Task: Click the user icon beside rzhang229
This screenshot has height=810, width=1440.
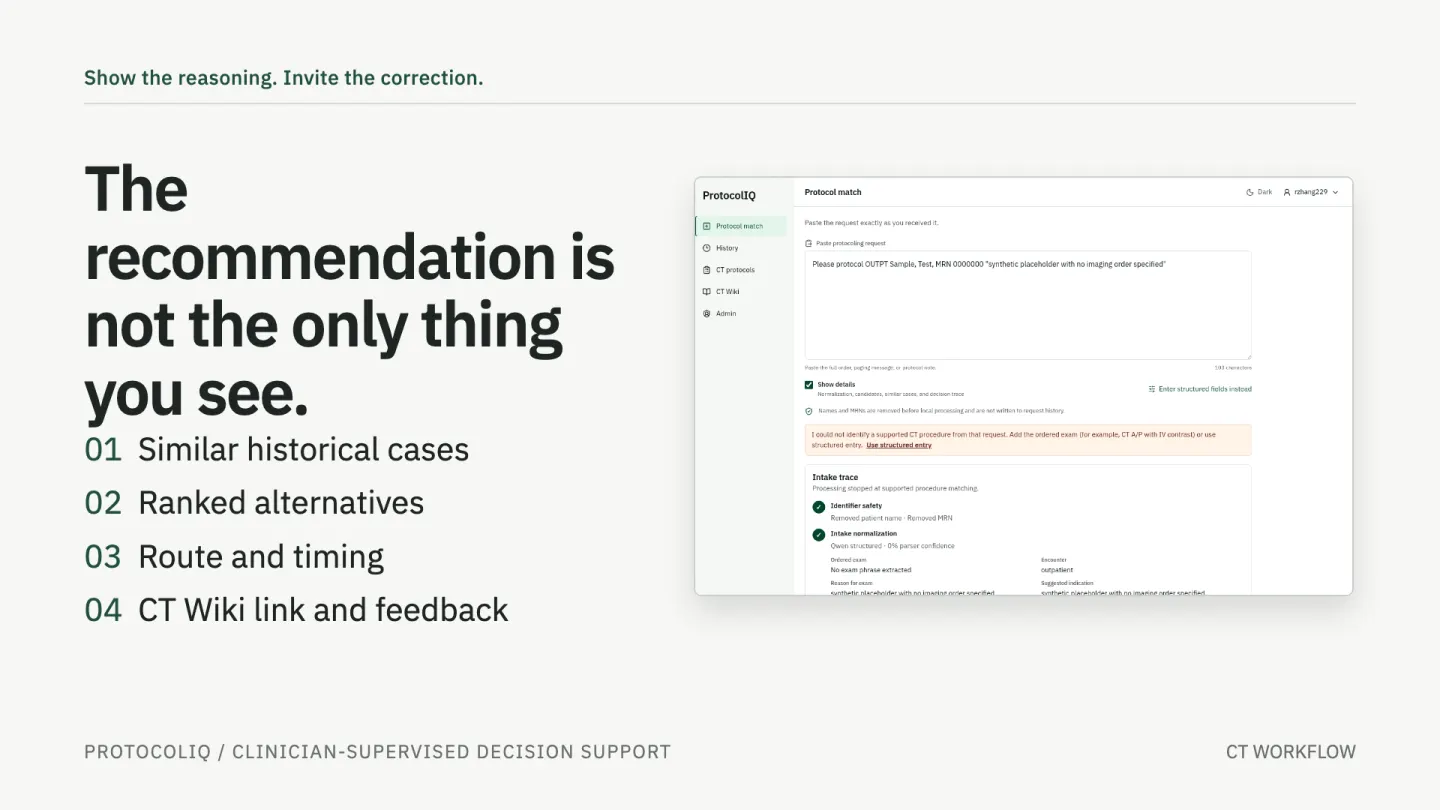Action: point(1287,192)
